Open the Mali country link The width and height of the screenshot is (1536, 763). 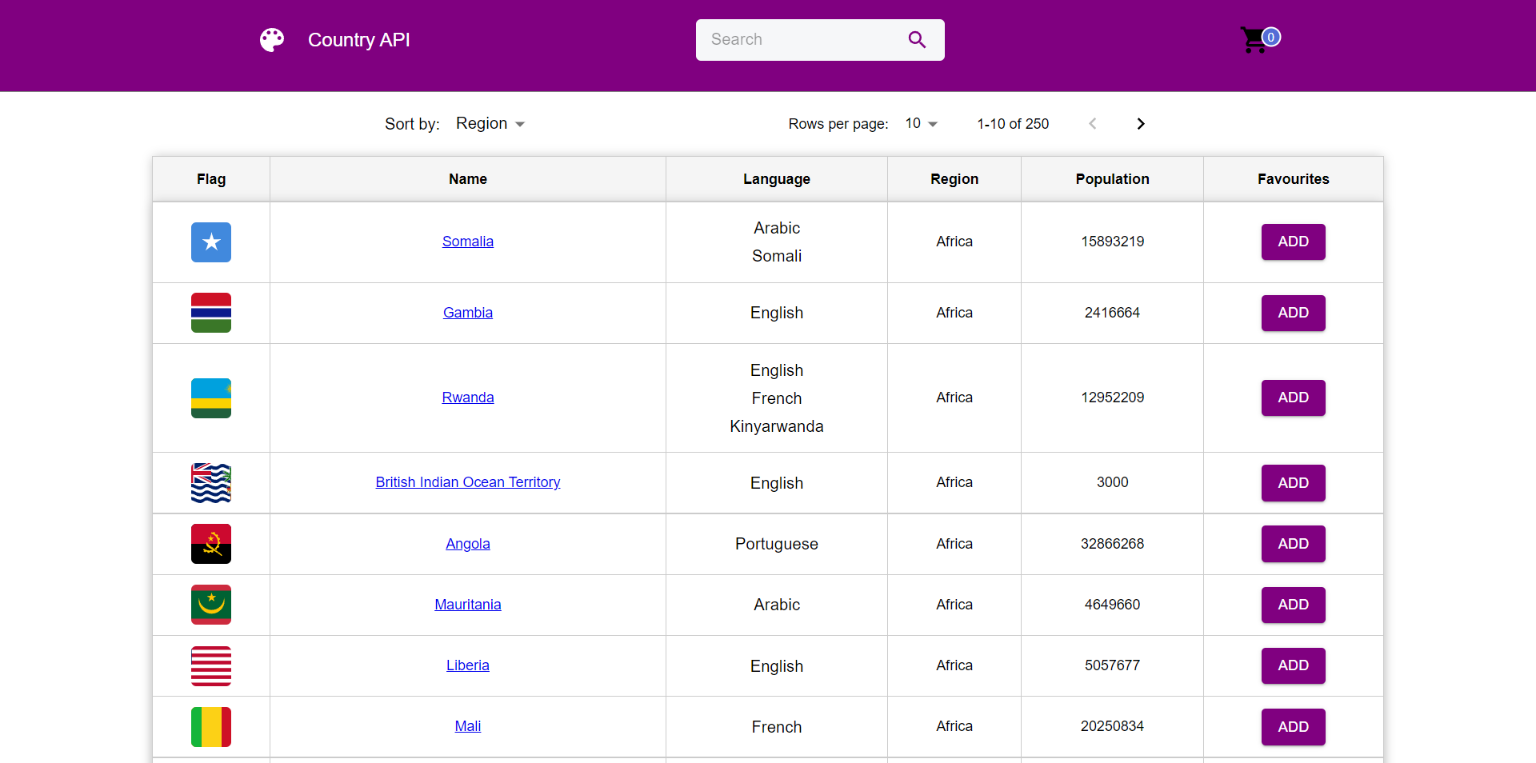(x=468, y=726)
